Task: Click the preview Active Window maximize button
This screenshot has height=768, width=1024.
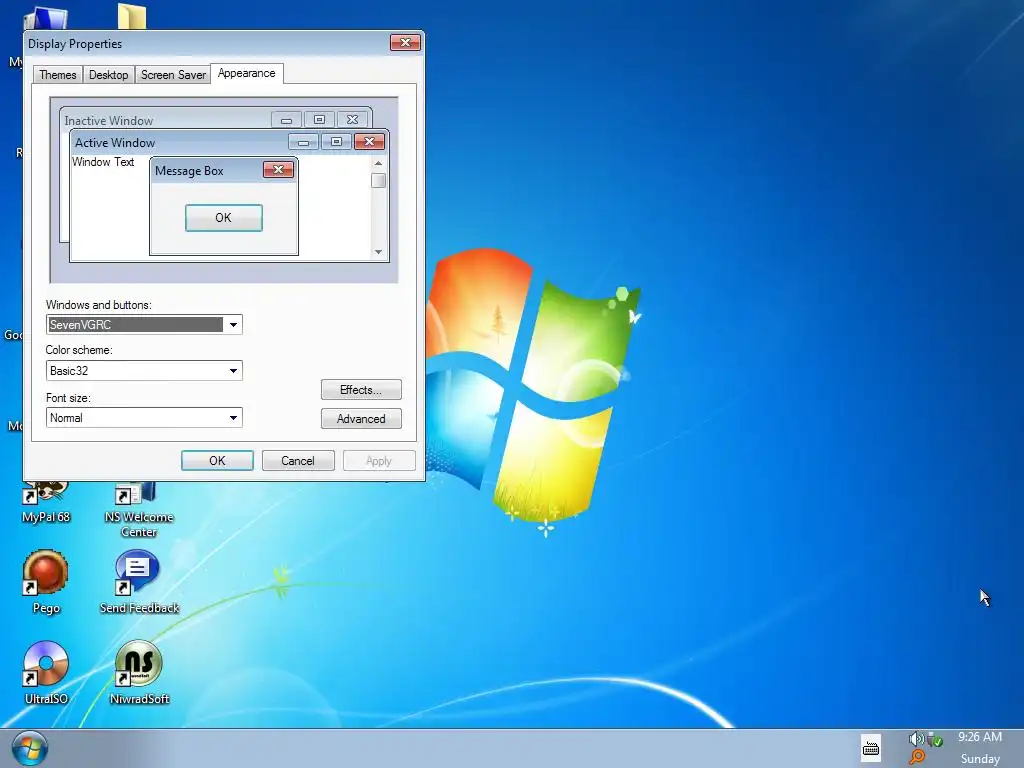Action: coord(336,142)
